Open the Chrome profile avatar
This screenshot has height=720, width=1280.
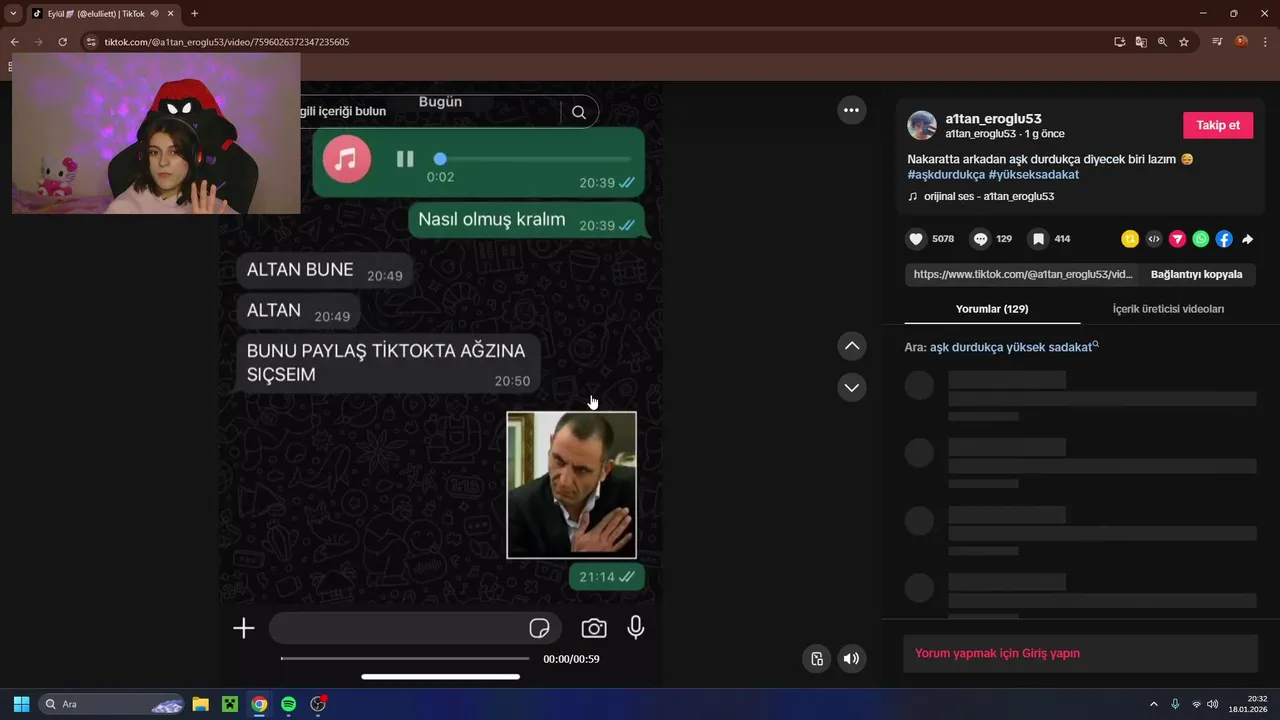tap(1241, 42)
